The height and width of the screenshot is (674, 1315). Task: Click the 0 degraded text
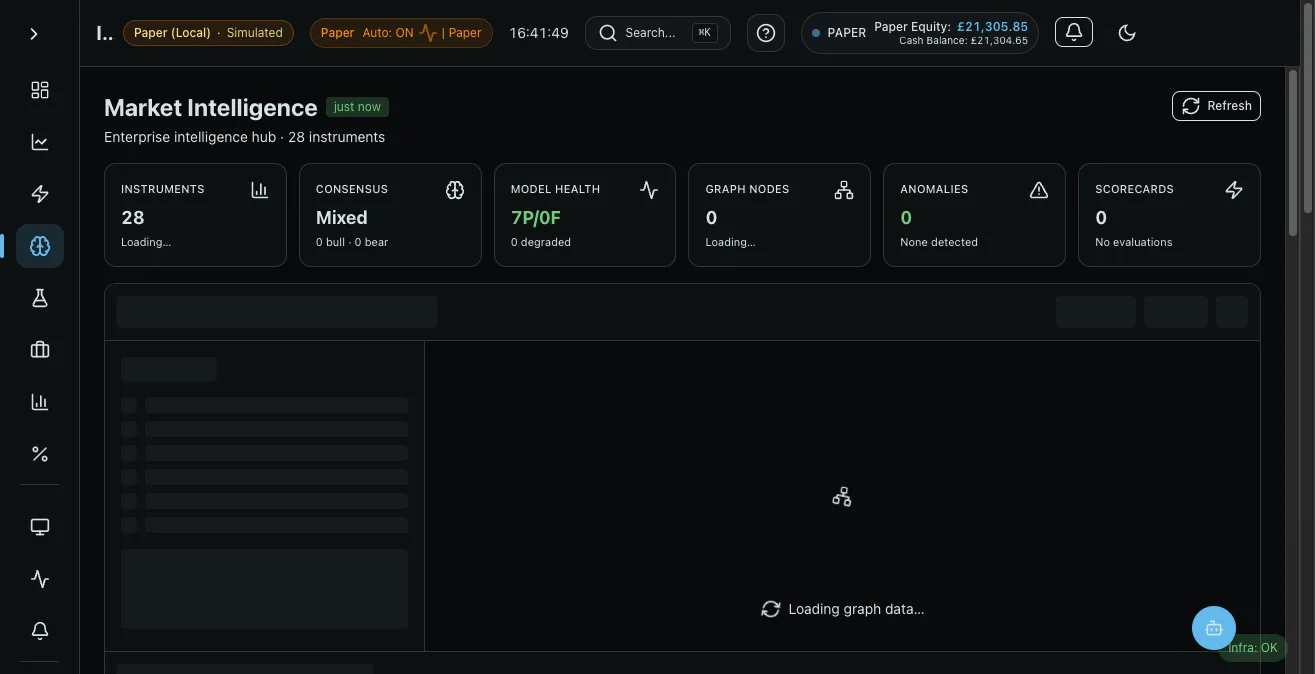(541, 242)
